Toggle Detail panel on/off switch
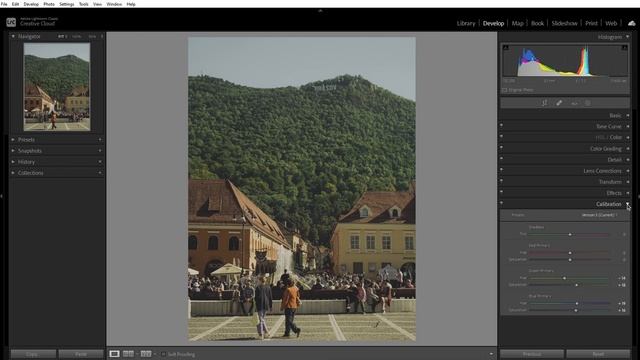 point(501,158)
